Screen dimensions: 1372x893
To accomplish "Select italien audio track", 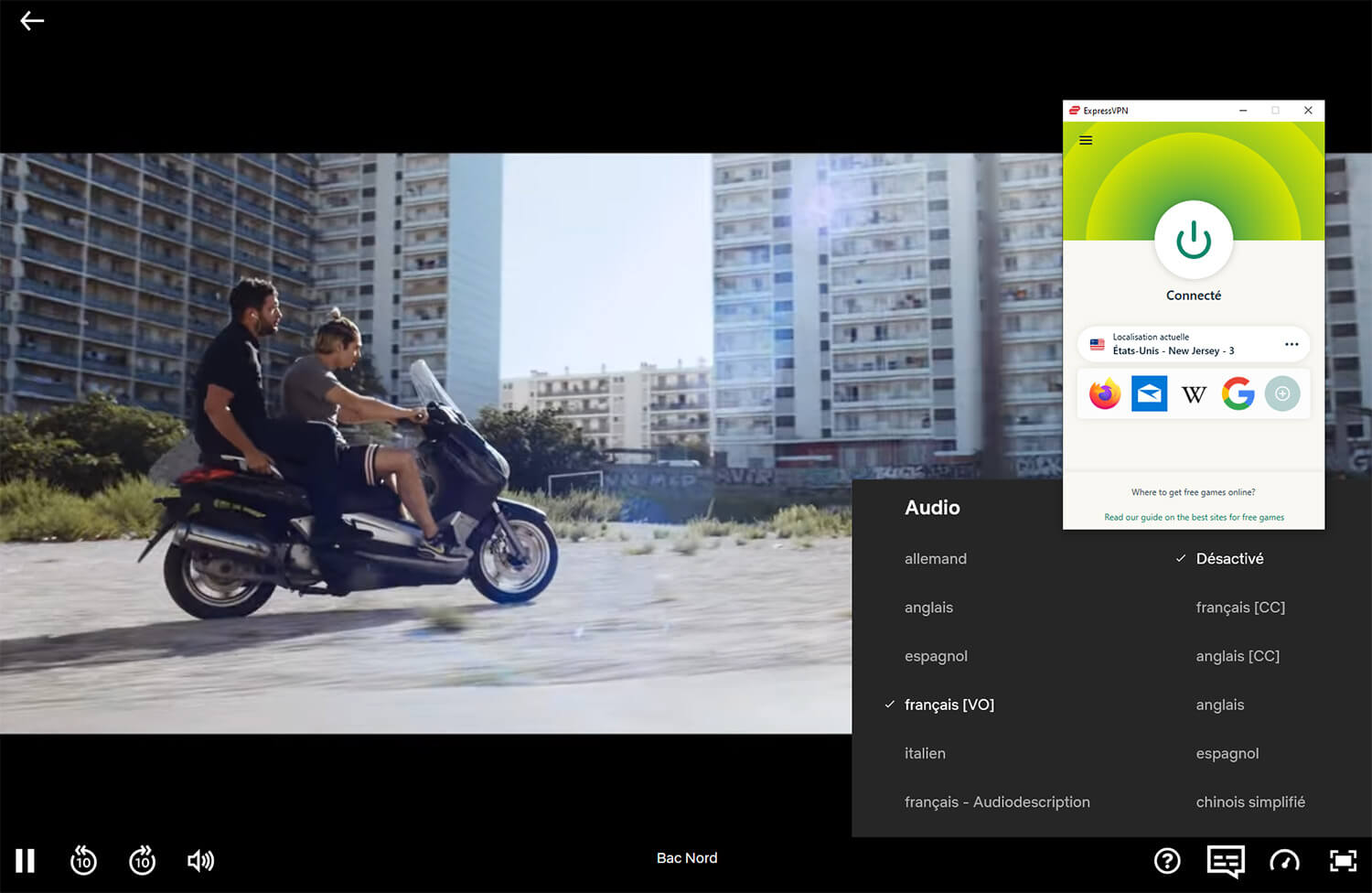I will tap(925, 753).
